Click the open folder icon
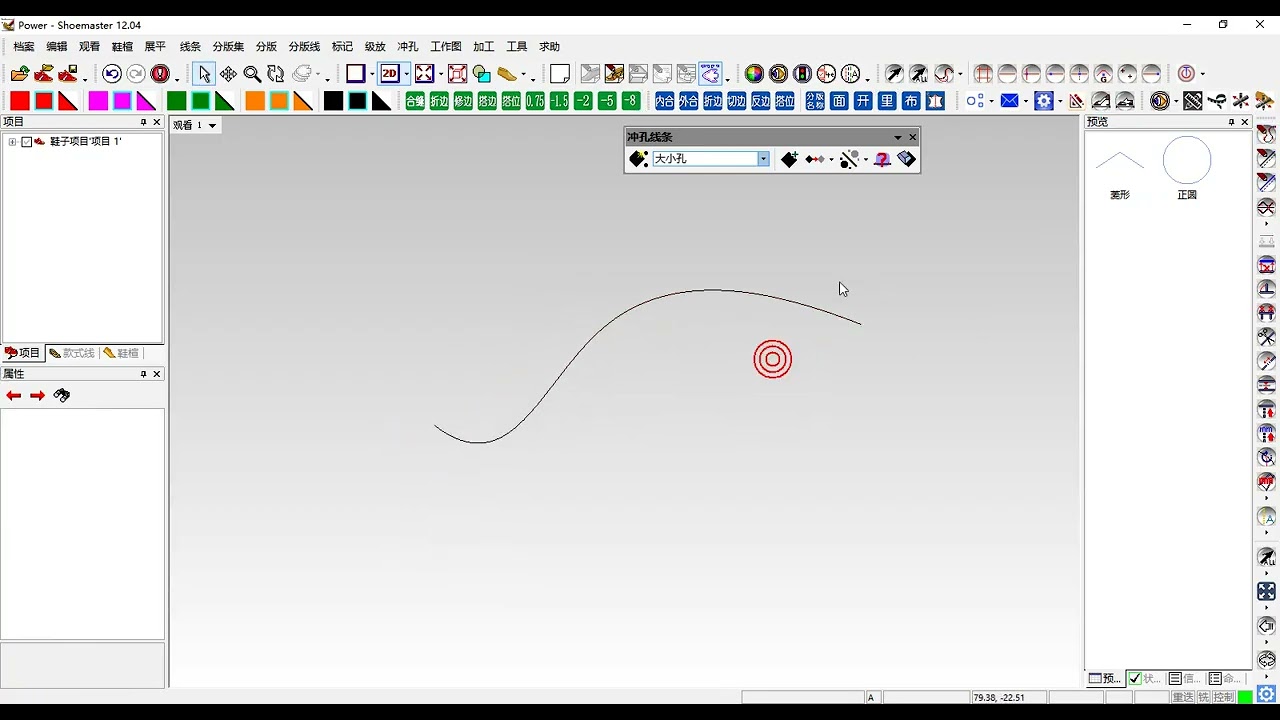Image resolution: width=1280 pixels, height=720 pixels. tap(20, 74)
